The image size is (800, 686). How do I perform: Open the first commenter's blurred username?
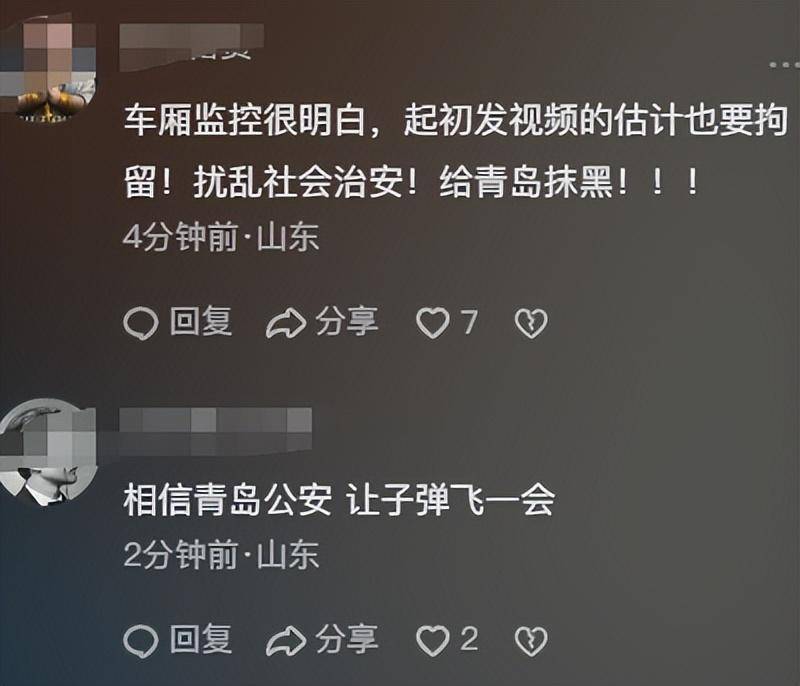point(191,47)
